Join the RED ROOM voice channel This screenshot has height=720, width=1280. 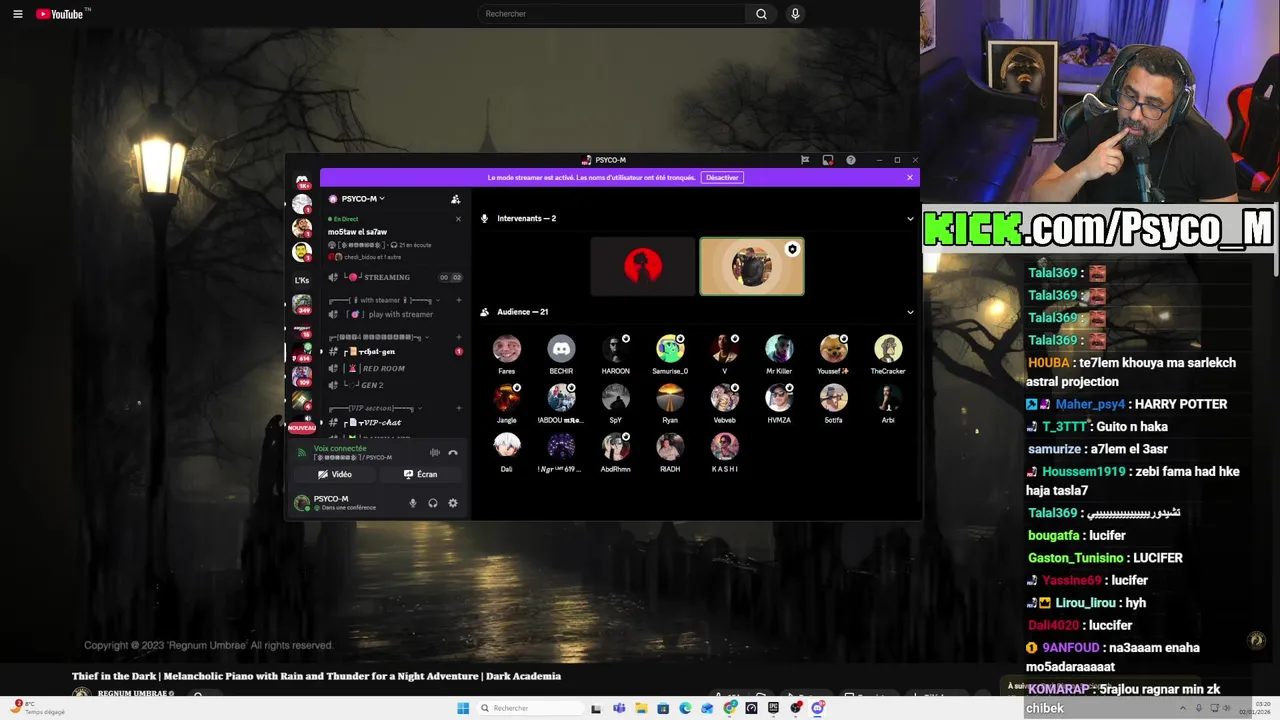click(x=395, y=368)
